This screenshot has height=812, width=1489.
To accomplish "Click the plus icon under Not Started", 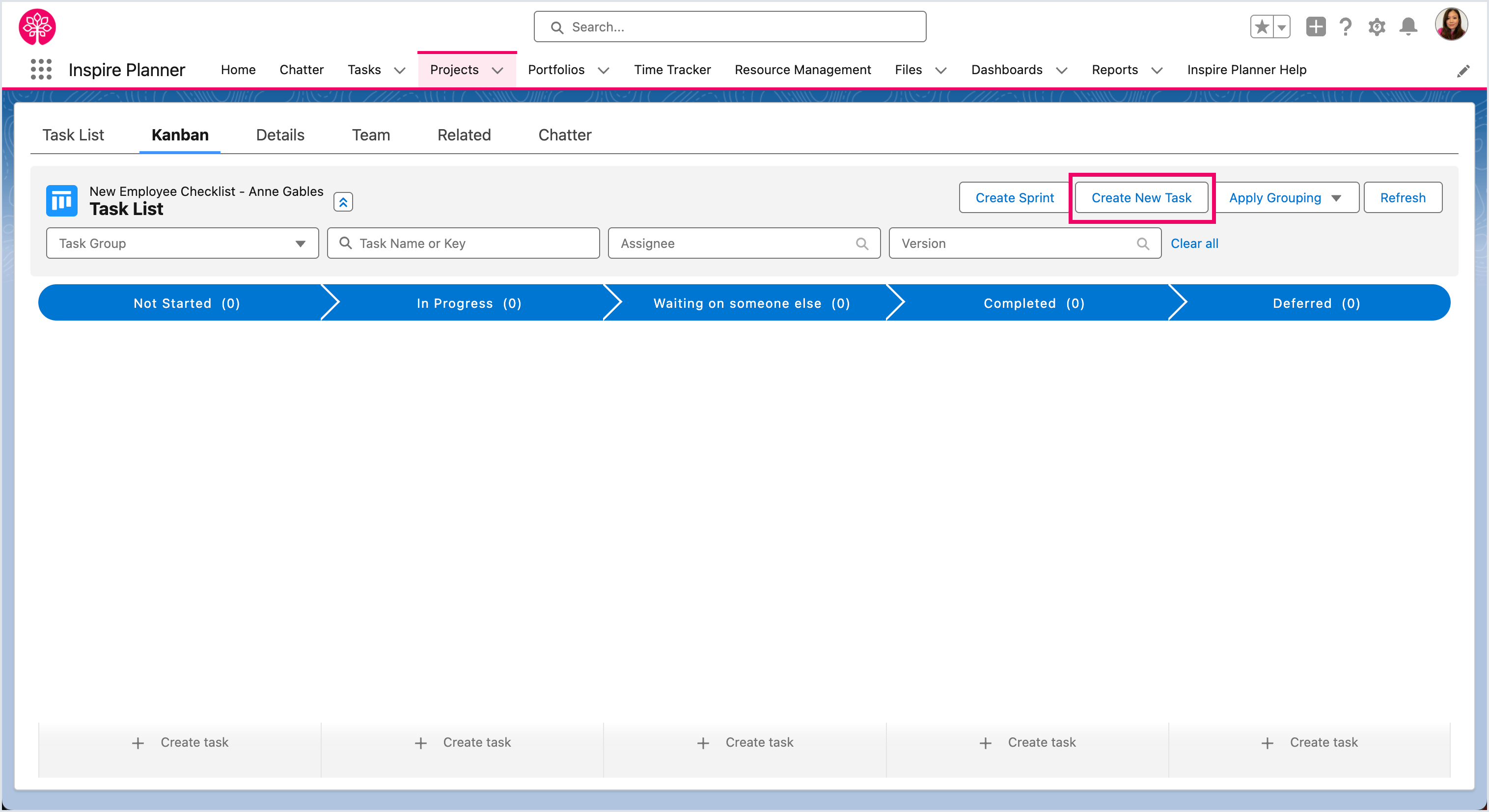I will tap(138, 743).
